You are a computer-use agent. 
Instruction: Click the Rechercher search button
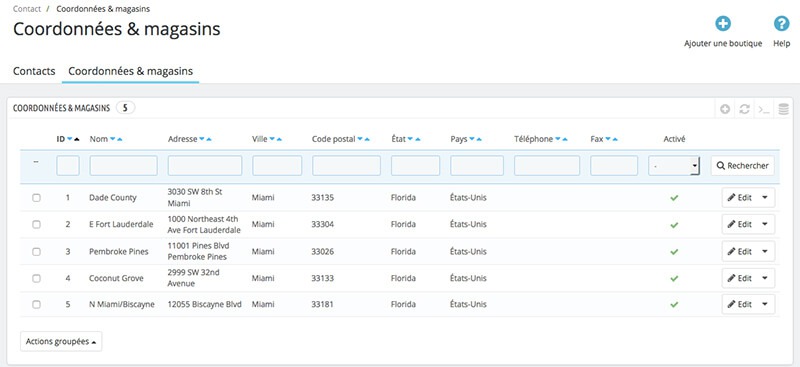(743, 166)
